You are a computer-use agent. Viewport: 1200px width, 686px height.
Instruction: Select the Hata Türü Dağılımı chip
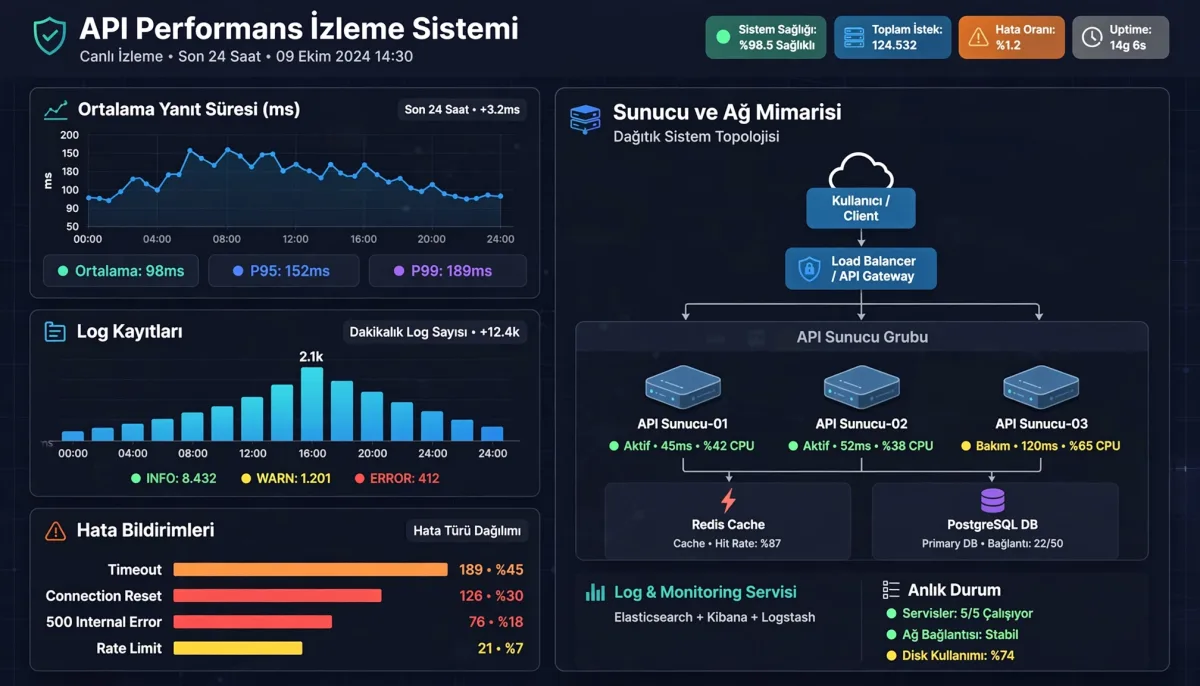[467, 531]
